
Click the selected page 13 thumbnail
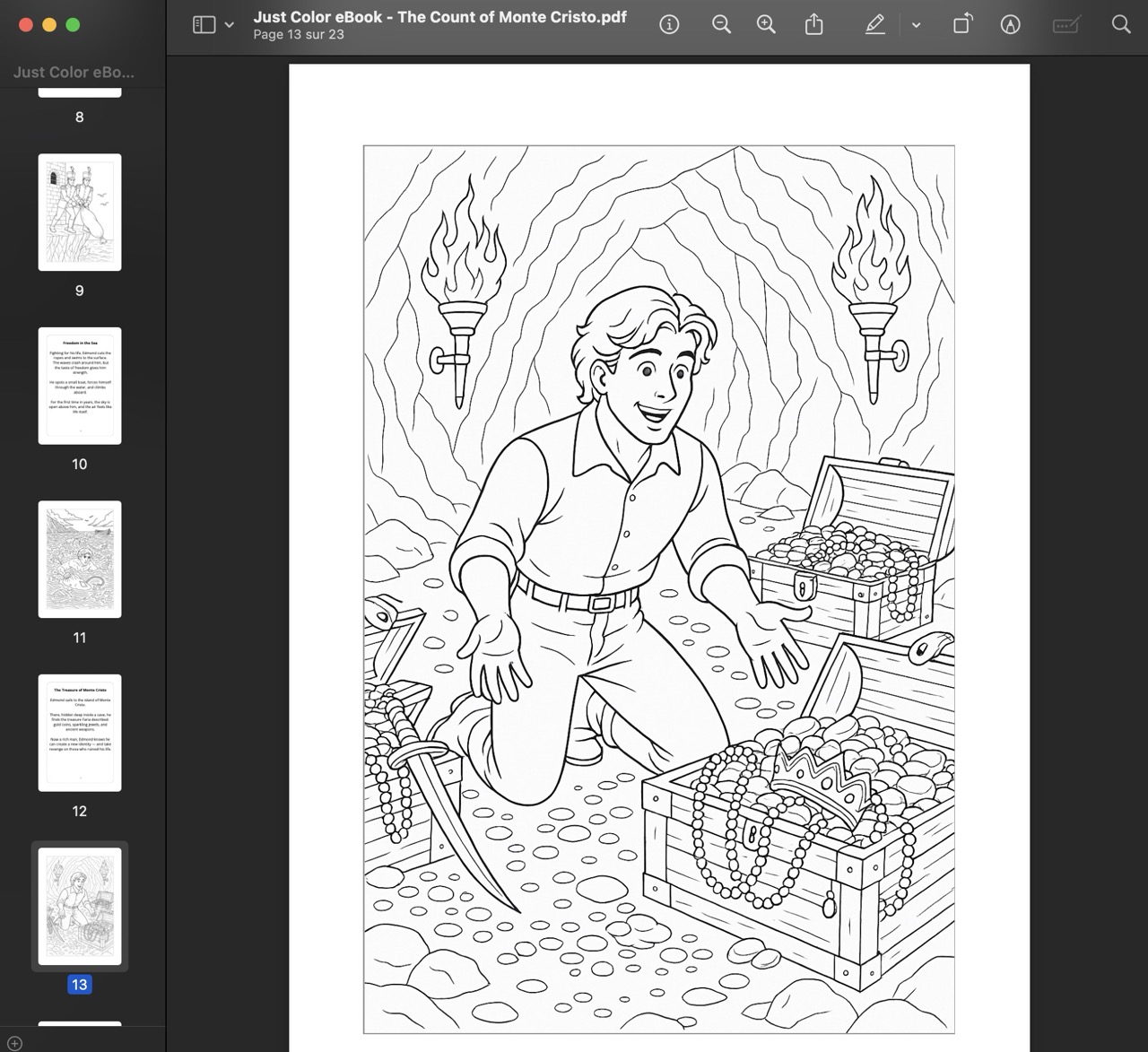(80, 906)
